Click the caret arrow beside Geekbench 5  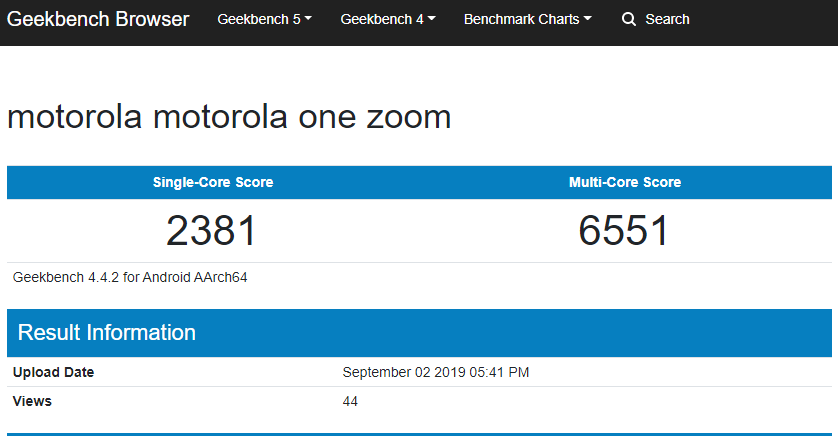point(308,19)
